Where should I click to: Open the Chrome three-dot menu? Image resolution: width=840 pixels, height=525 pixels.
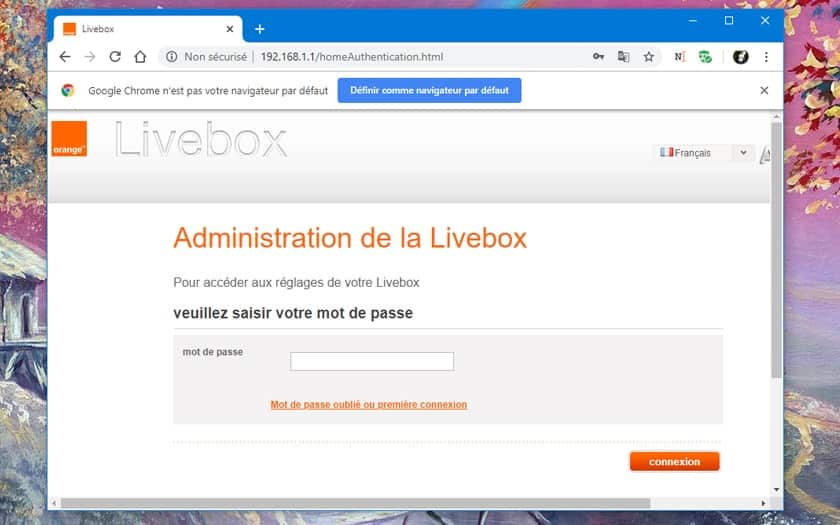[766, 57]
